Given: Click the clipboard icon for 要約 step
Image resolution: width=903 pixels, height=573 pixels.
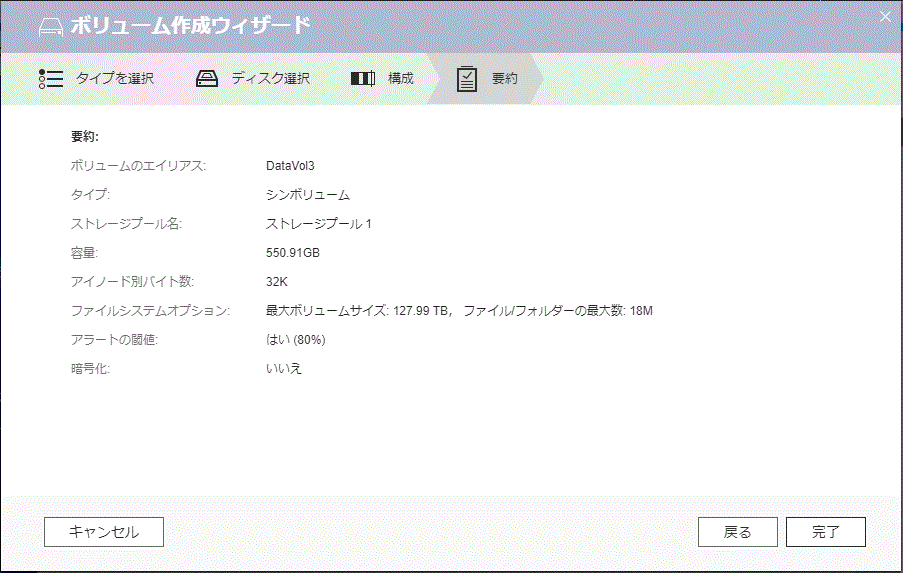Looking at the screenshot, I should [467, 78].
